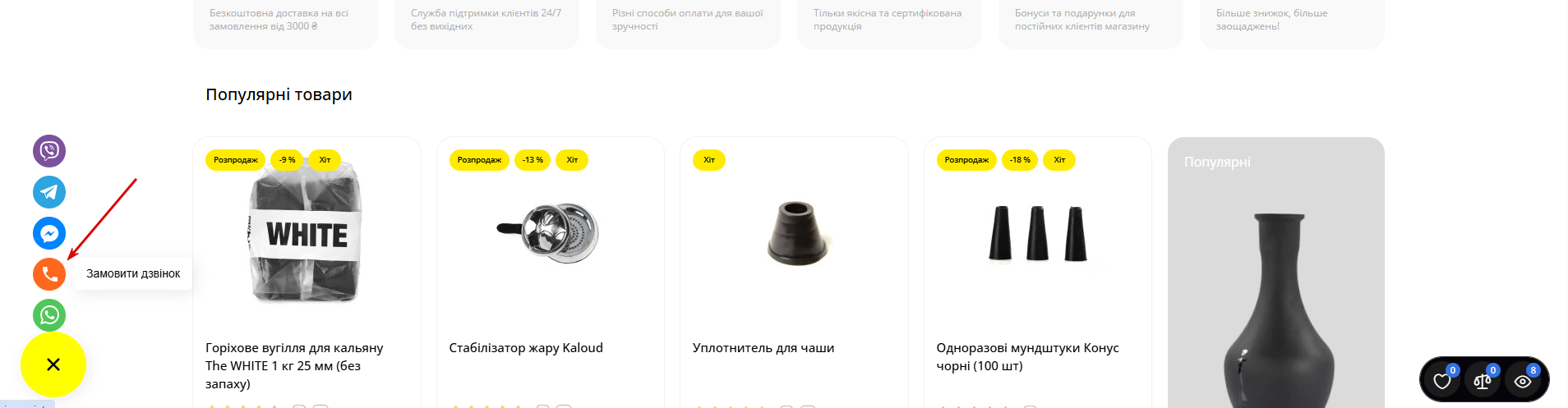1568x408 pixels.
Task: Open the WhatsApp chat icon
Action: point(49,315)
